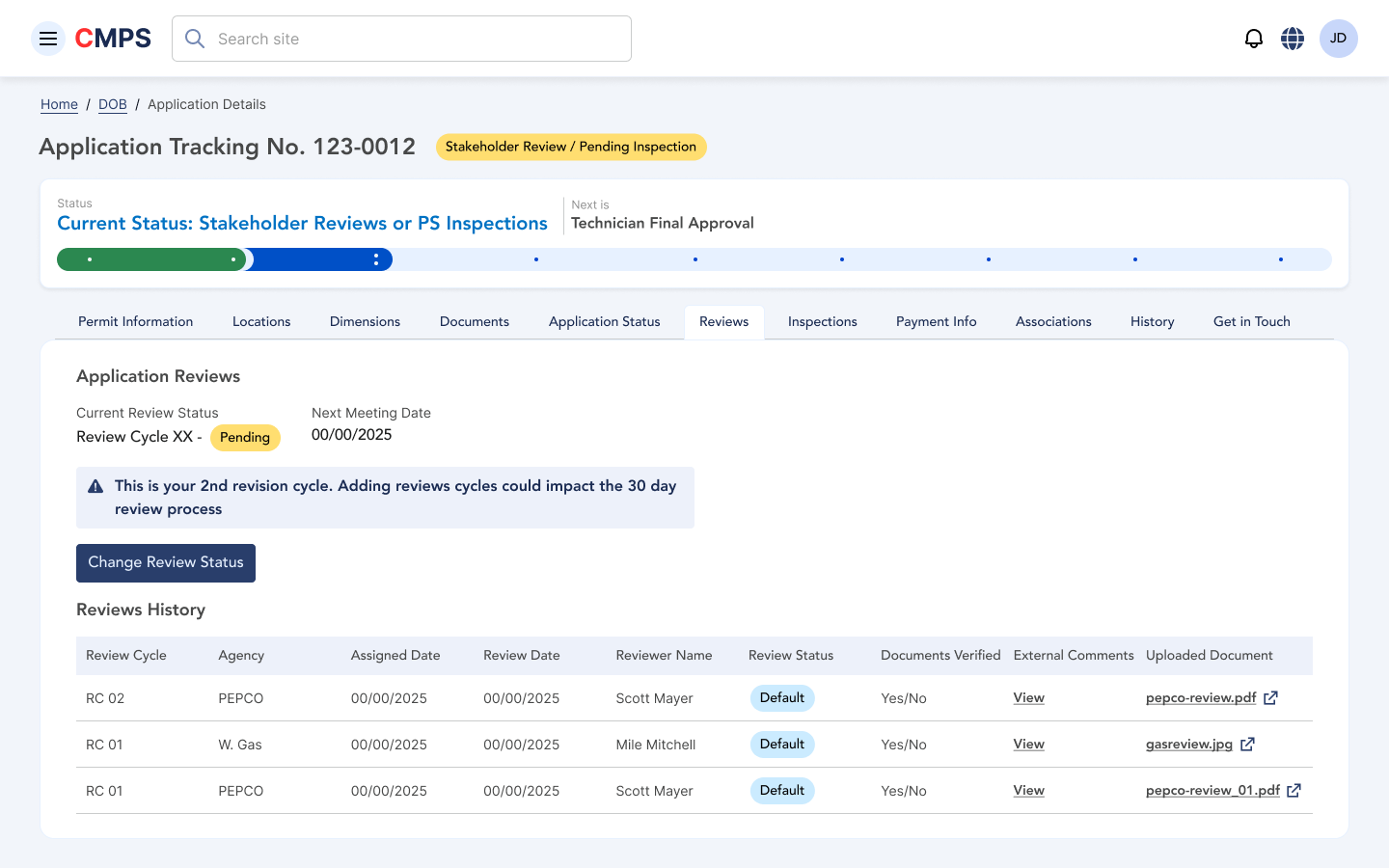Go to Home via breadcrumb
Viewport: 1389px width, 868px height.
(x=59, y=104)
